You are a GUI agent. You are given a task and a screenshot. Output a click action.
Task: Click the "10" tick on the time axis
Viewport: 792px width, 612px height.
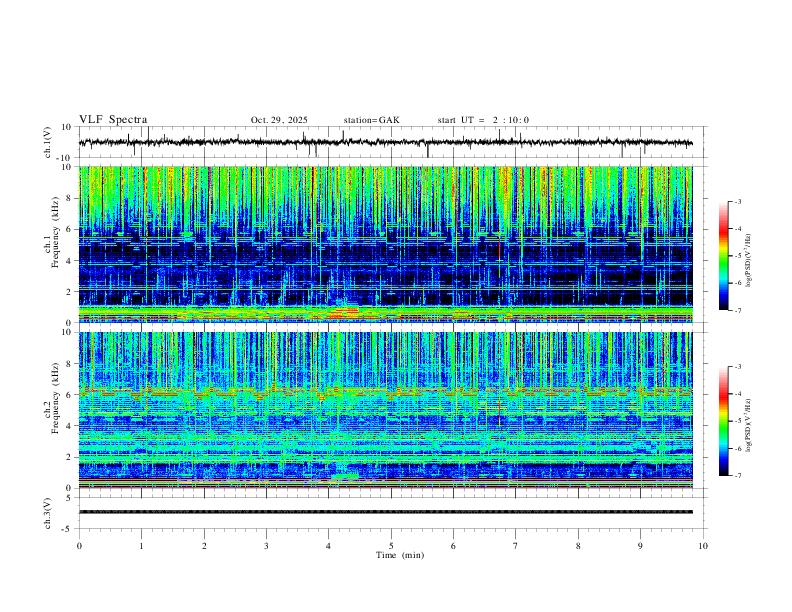(x=703, y=546)
